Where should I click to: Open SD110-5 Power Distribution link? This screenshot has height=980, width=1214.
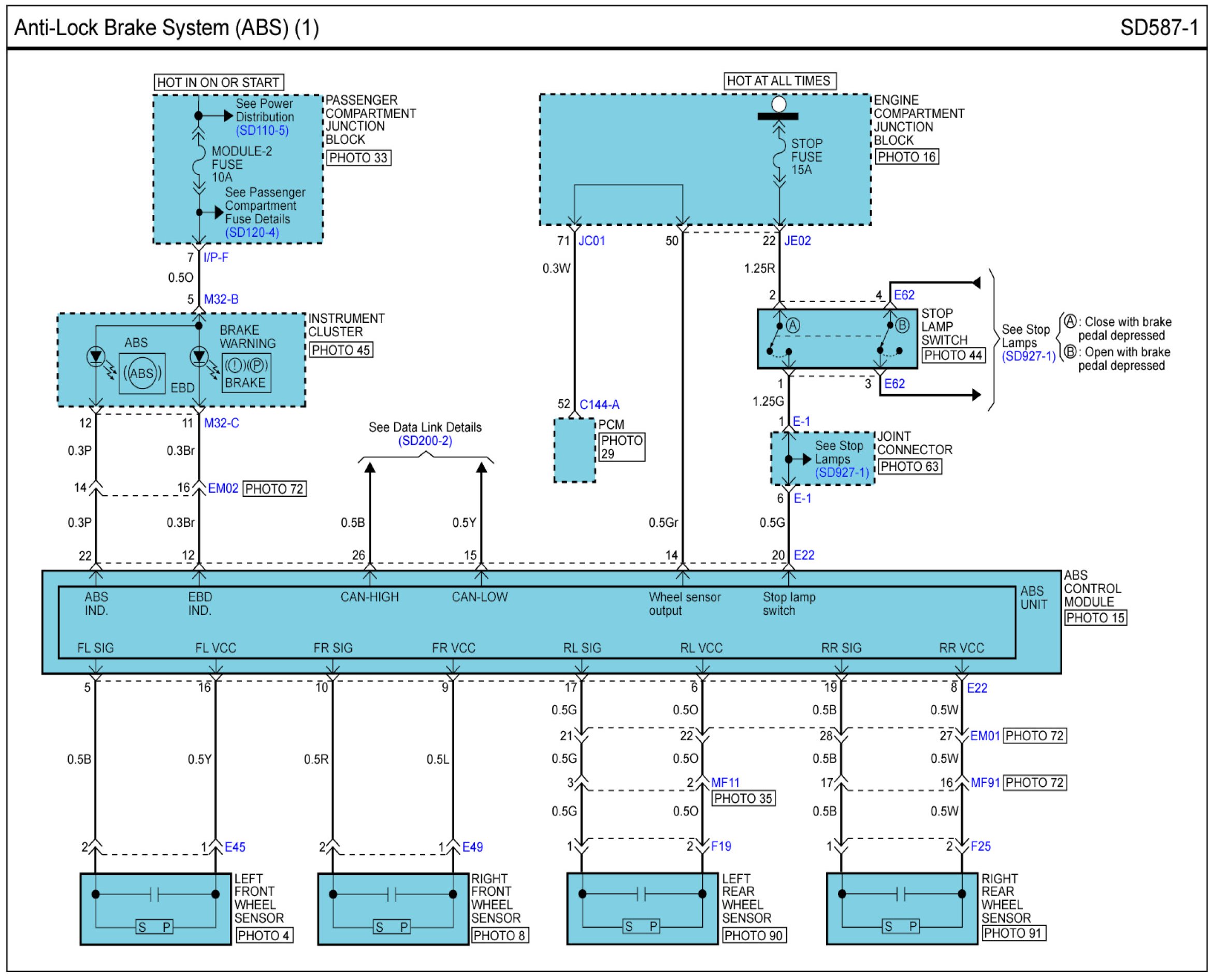point(262,131)
